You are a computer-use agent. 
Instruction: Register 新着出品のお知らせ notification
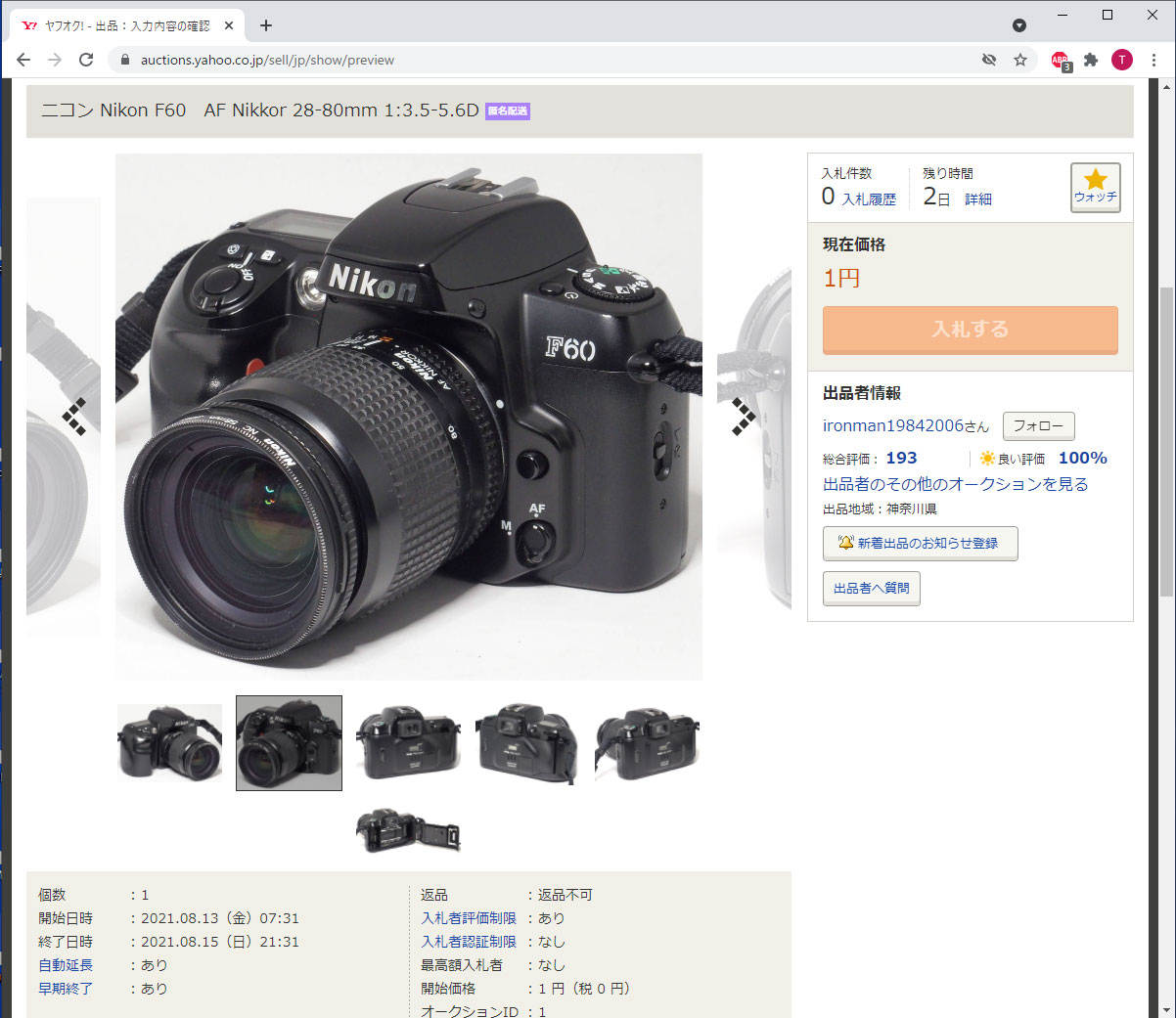920,544
